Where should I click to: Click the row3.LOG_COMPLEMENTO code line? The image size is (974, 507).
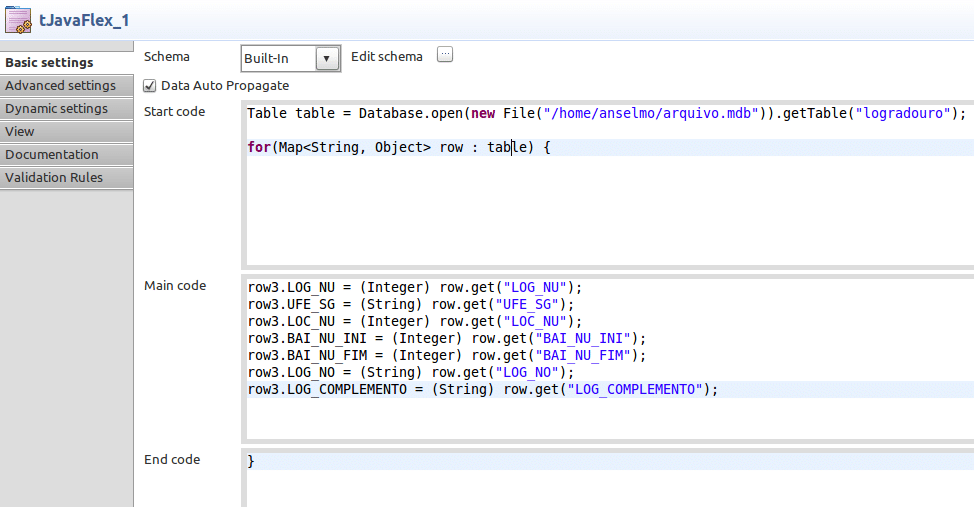click(x=482, y=389)
